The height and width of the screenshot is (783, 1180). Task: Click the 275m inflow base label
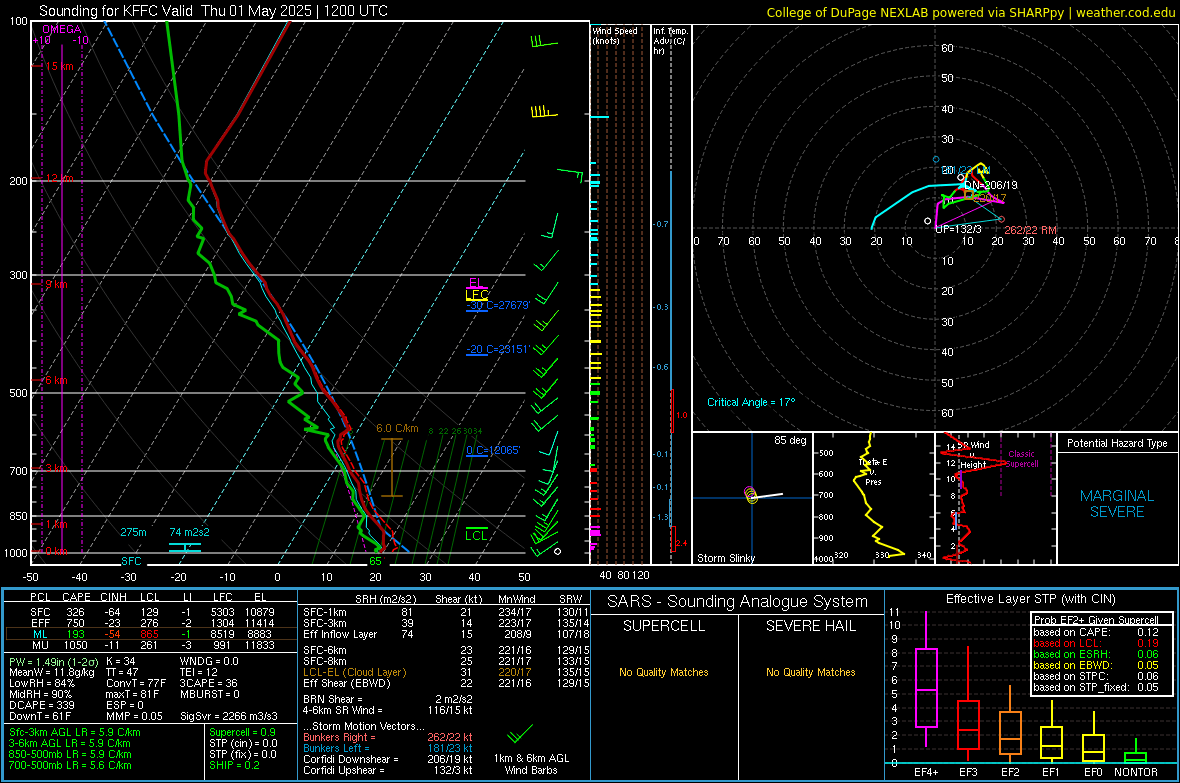(x=133, y=532)
